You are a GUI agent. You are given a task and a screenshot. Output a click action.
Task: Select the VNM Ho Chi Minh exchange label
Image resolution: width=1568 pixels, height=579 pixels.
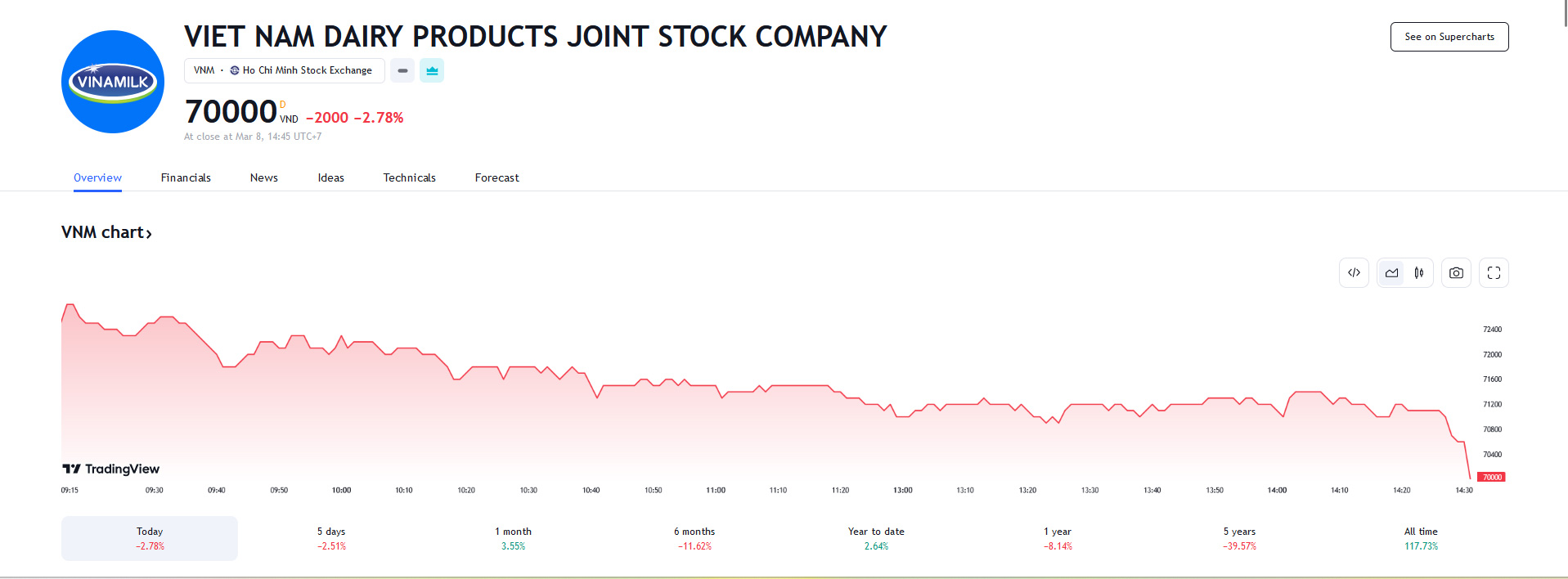point(284,70)
